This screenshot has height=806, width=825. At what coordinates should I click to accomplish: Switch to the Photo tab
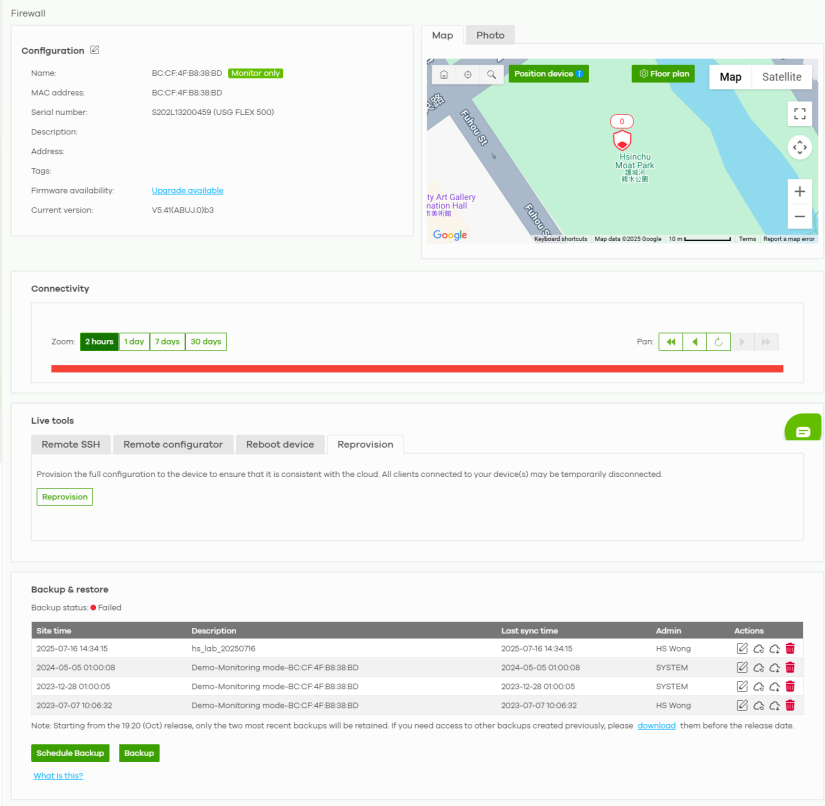(490, 35)
